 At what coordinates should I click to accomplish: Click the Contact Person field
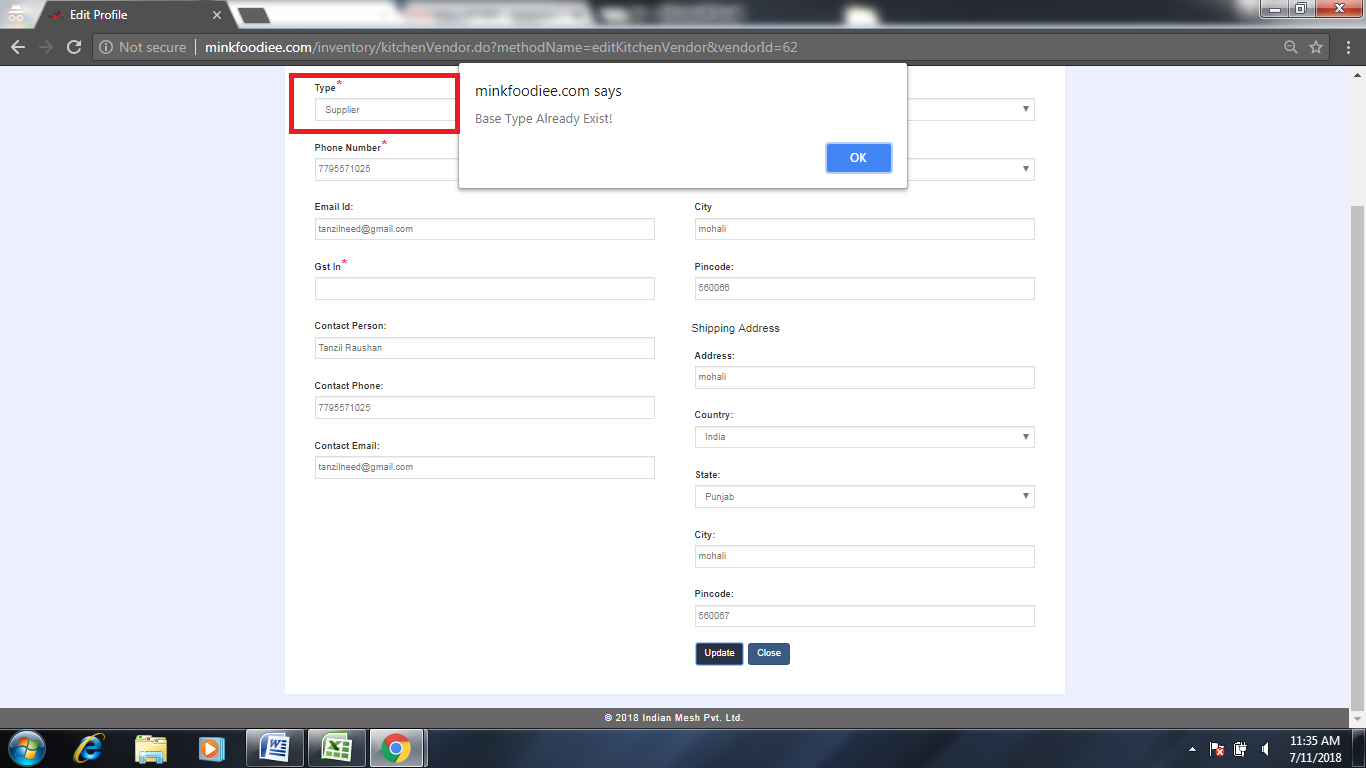(x=485, y=348)
